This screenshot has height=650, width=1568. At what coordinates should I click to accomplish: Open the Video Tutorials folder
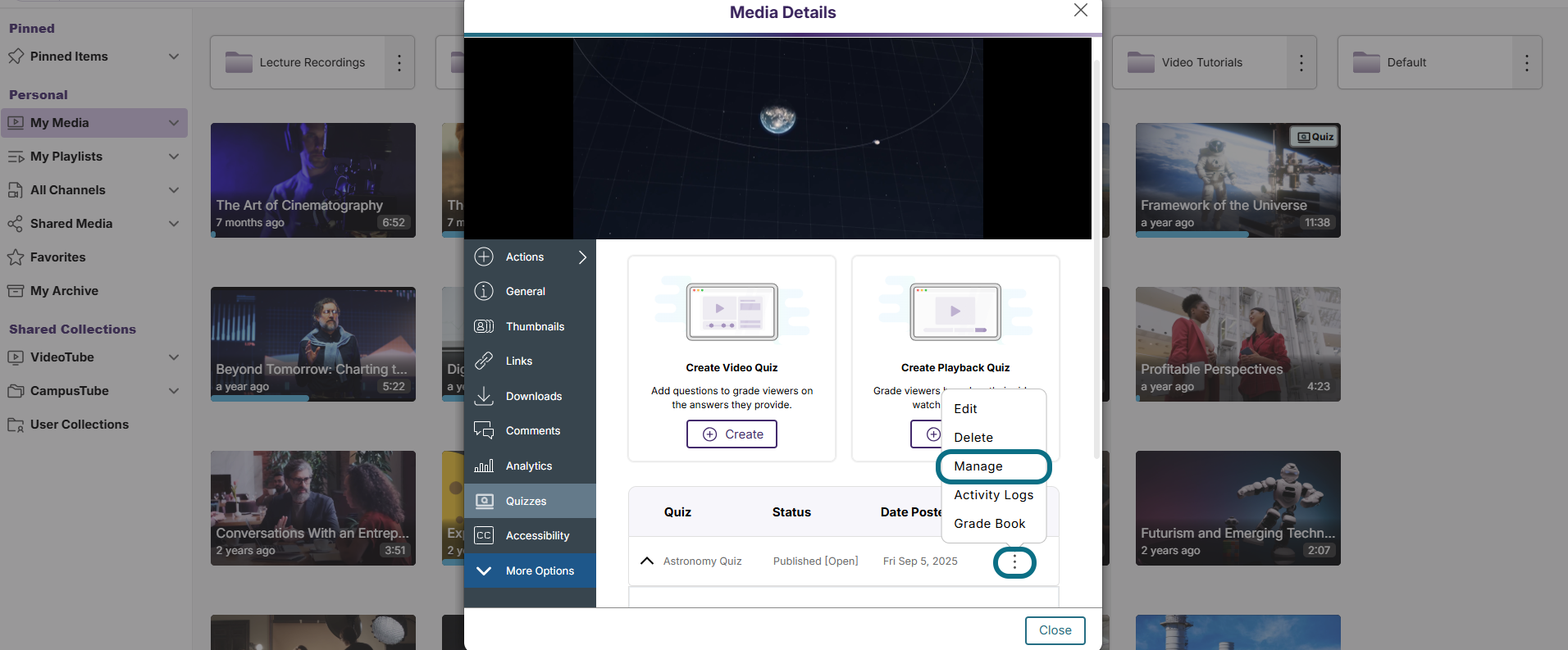click(x=1200, y=62)
